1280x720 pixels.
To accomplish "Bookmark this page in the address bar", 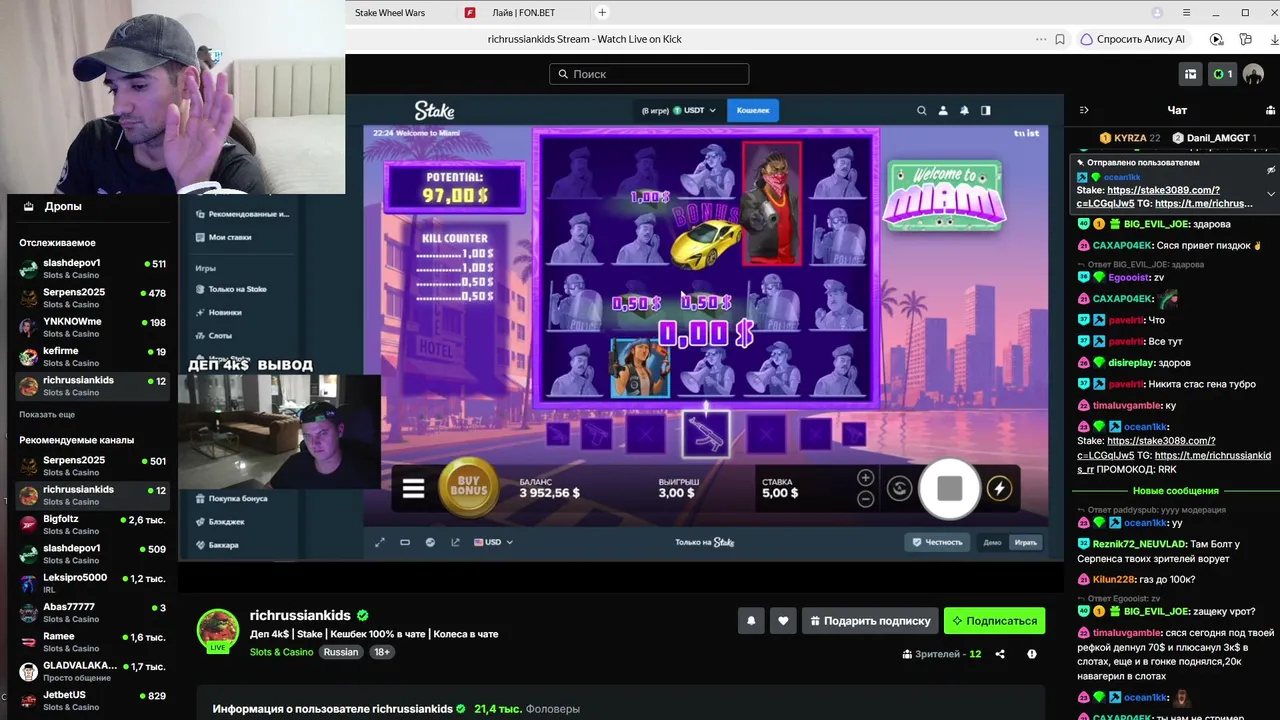I will tap(1060, 39).
